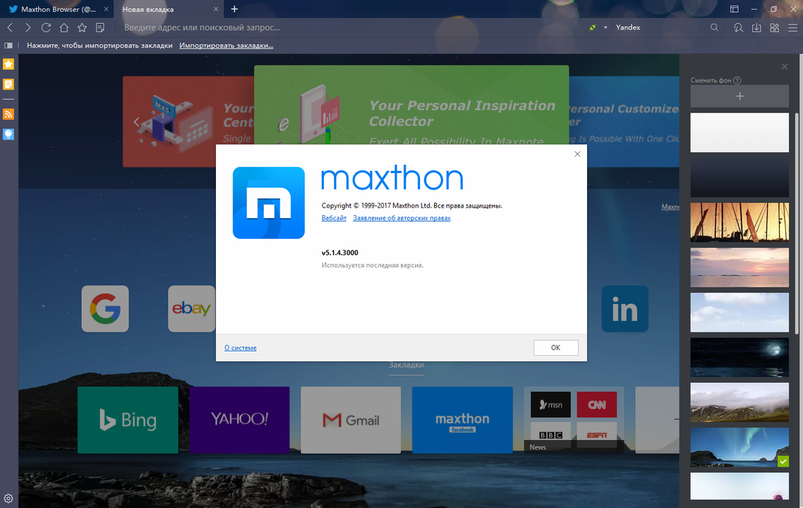Open Заявление об авторских правах link
803x508 pixels.
[x=402, y=218]
